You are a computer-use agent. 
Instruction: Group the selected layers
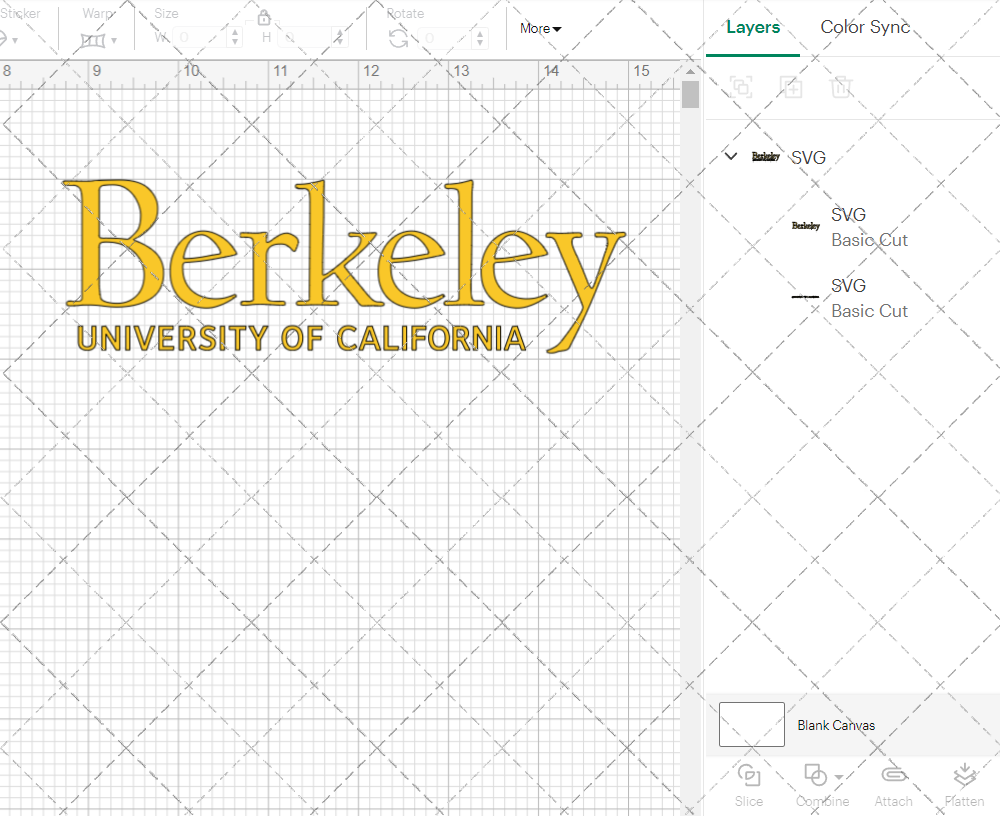point(741,87)
